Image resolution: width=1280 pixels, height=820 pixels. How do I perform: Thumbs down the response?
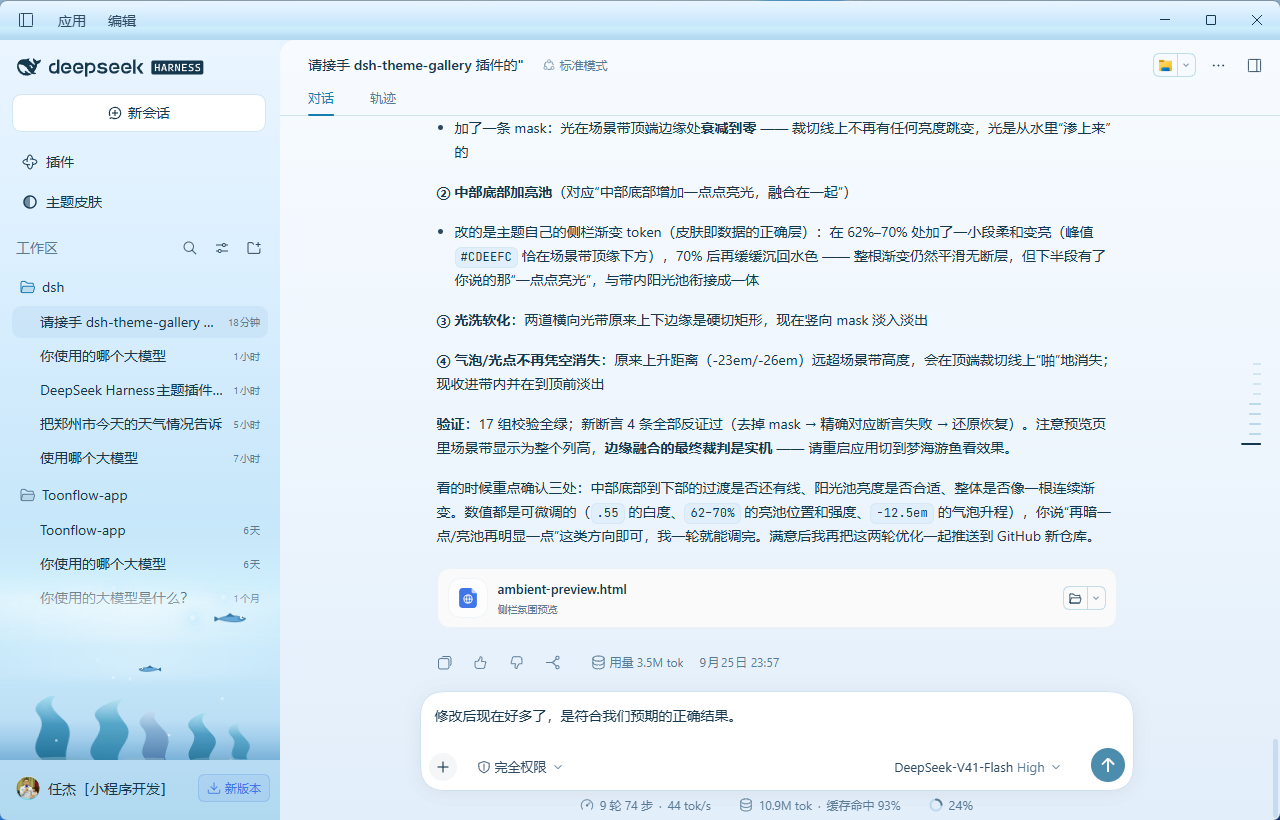click(517, 662)
